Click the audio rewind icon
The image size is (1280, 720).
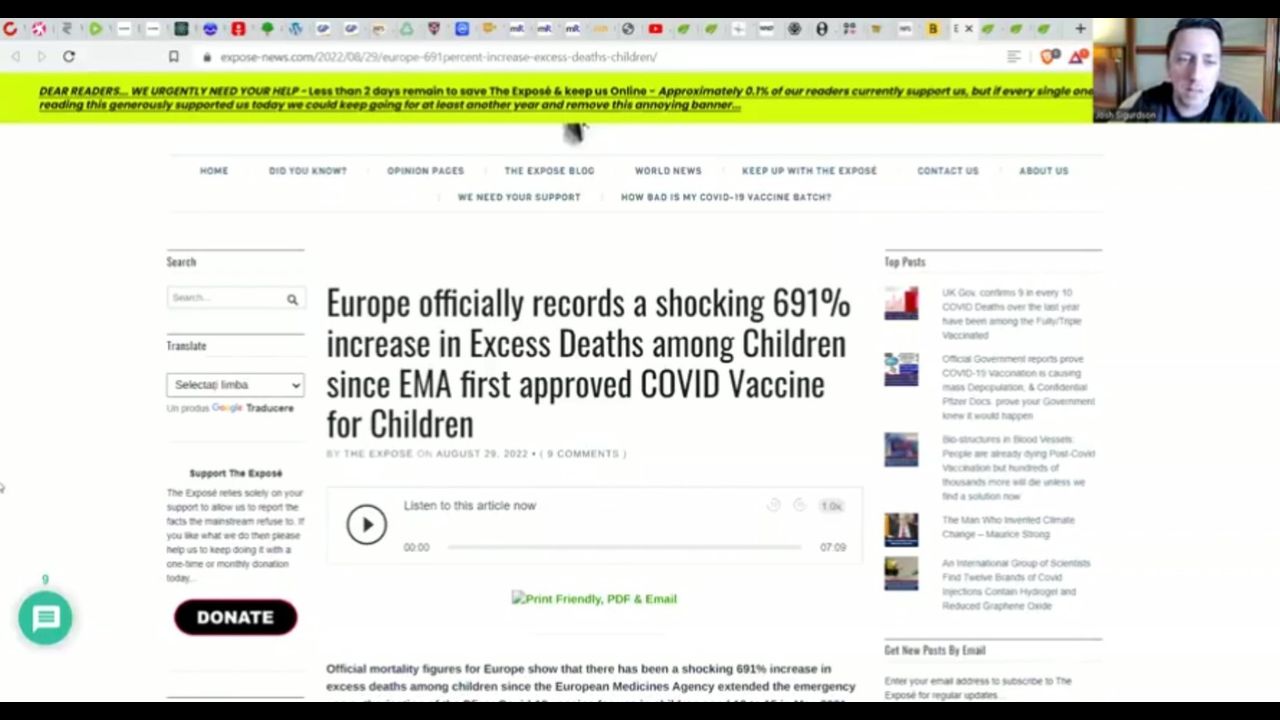click(x=773, y=506)
